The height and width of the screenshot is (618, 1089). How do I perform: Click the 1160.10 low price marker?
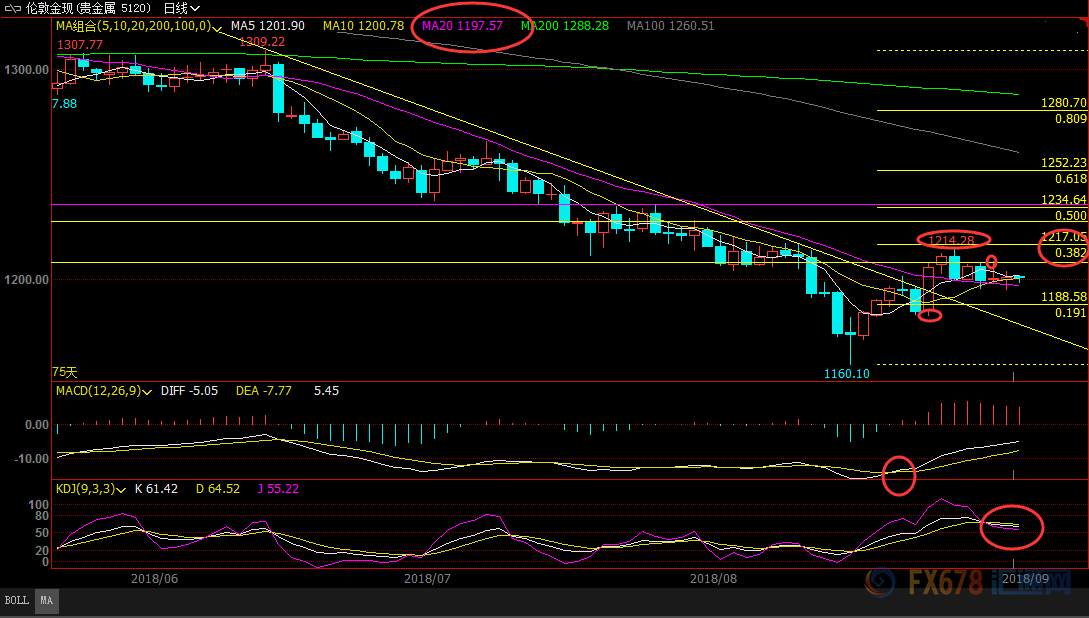[846, 373]
